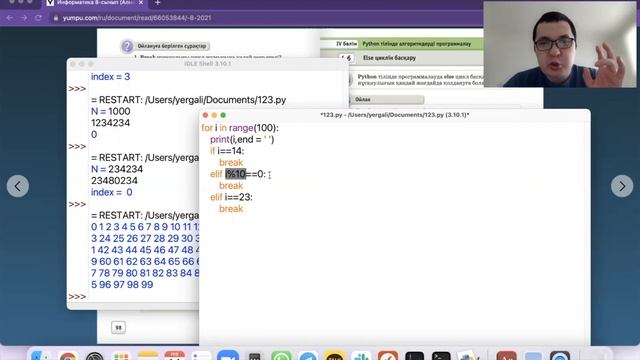Close the Информатика 8-сынып browser tab
This screenshot has height=360, width=640.
pyautogui.click(x=141, y=3)
